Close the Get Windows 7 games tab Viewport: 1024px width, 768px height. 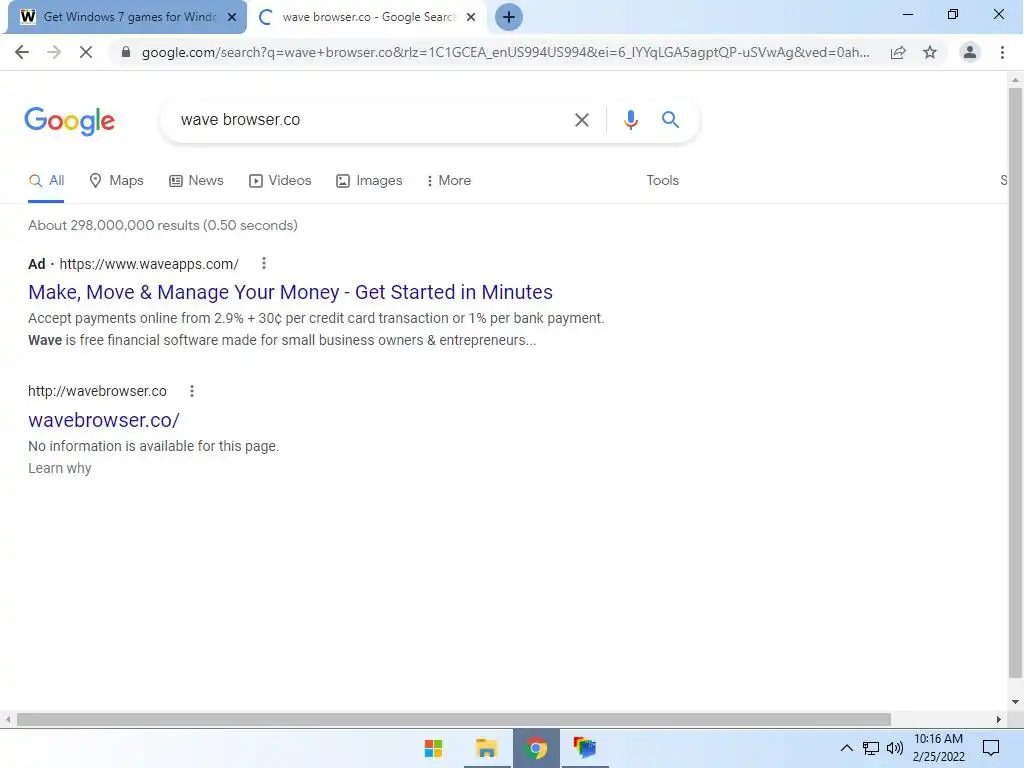[232, 18]
